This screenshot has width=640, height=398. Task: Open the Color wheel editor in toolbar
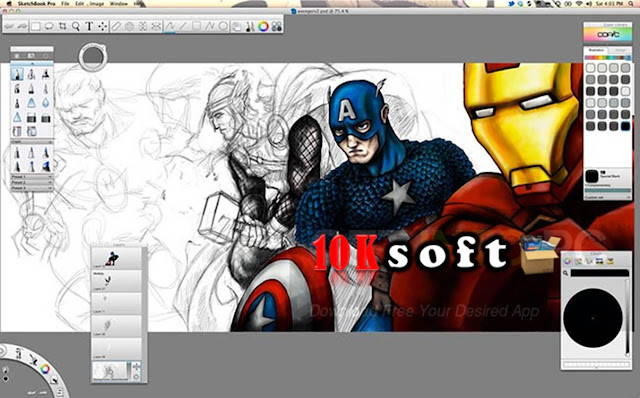point(263,27)
